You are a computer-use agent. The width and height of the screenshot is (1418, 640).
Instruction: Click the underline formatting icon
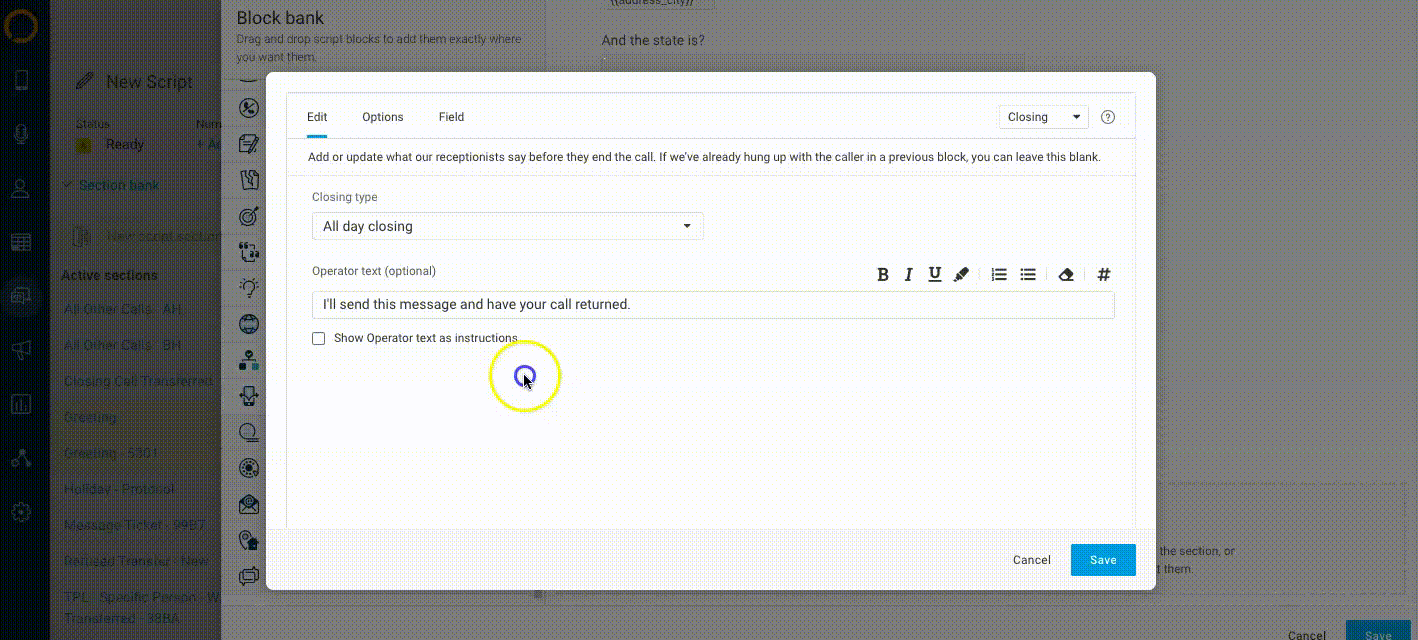(x=935, y=275)
